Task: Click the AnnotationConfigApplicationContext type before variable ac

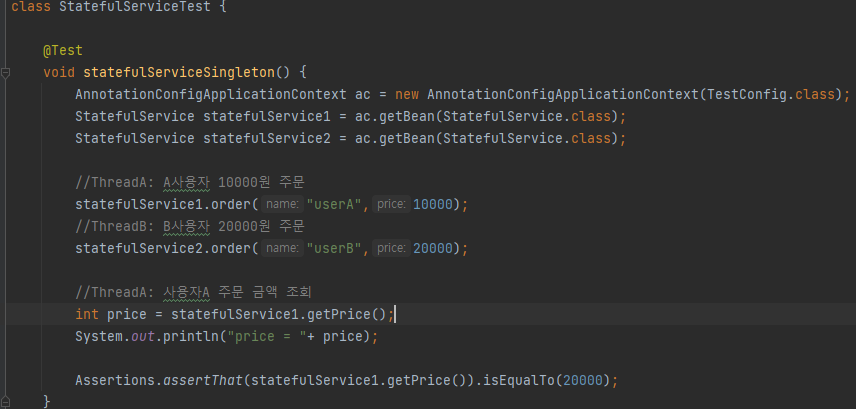Action: pyautogui.click(x=210, y=94)
